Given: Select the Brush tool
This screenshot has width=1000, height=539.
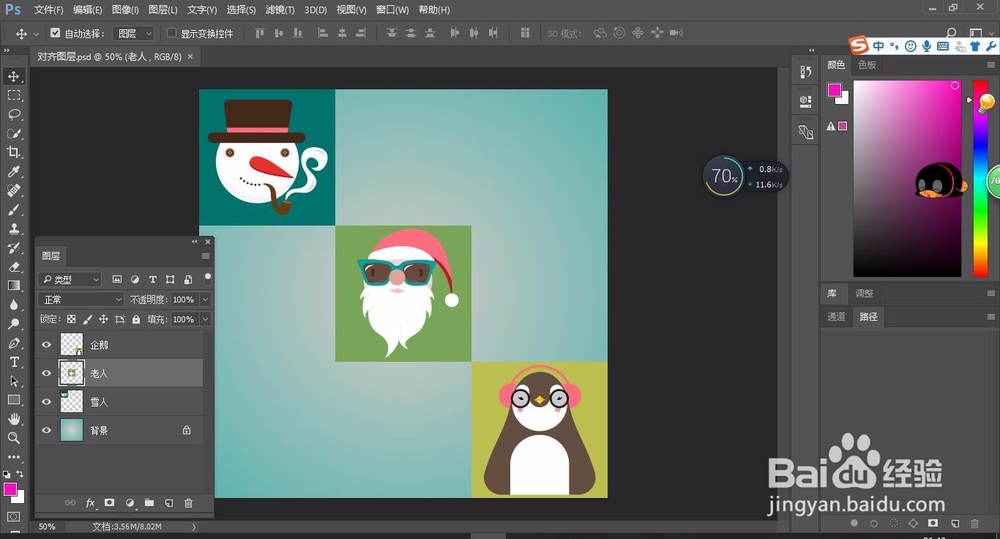Looking at the screenshot, I should pyautogui.click(x=13, y=210).
